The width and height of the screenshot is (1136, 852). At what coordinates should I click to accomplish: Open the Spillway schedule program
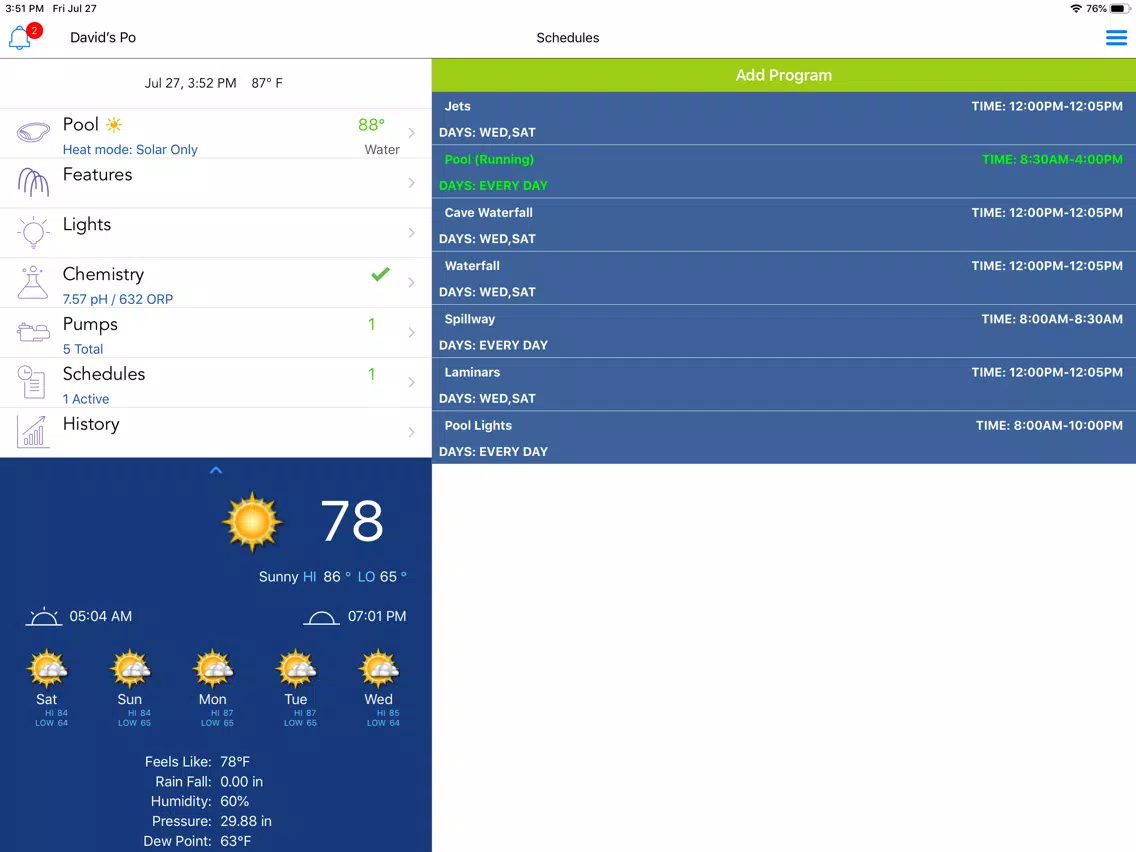(x=784, y=332)
